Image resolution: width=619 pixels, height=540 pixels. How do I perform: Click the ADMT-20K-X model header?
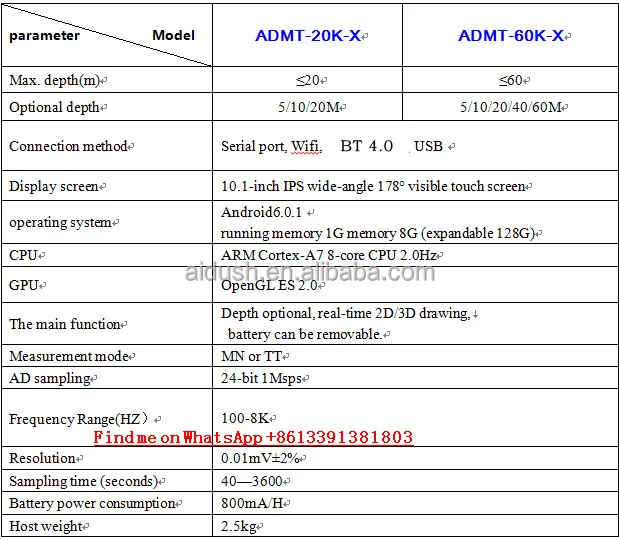click(308, 36)
